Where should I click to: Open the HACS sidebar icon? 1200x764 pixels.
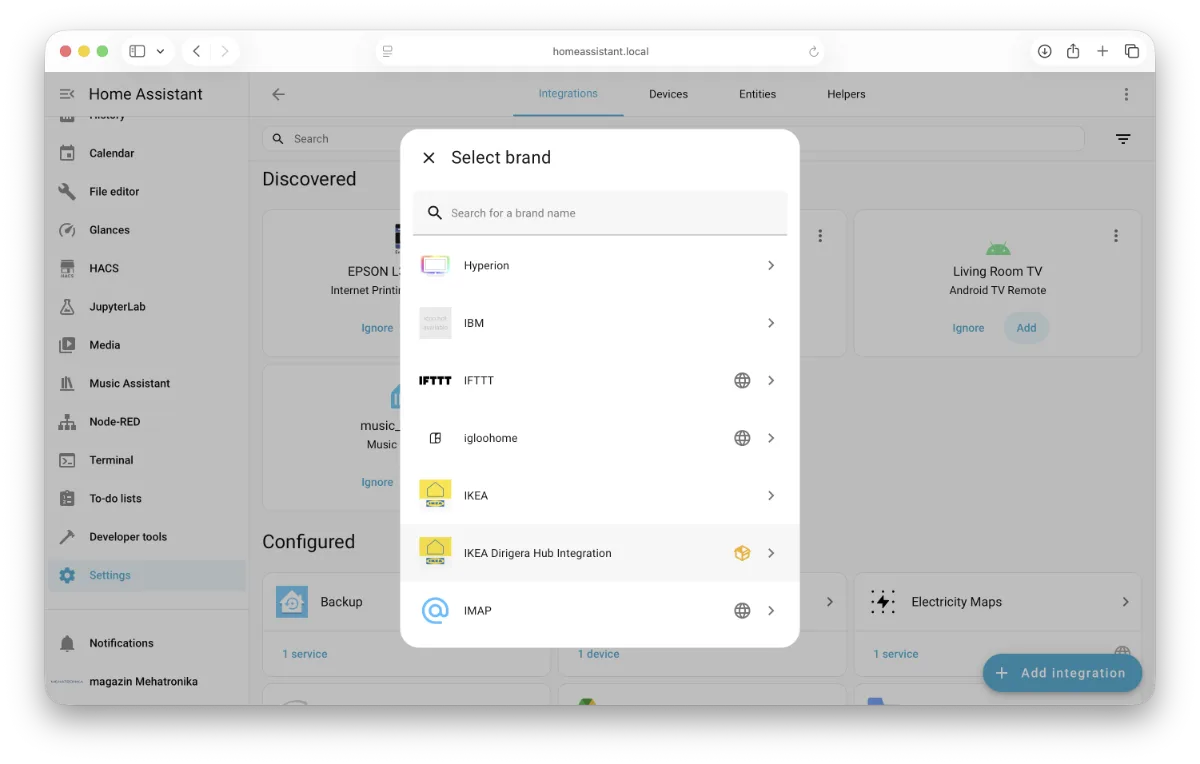[x=67, y=268]
